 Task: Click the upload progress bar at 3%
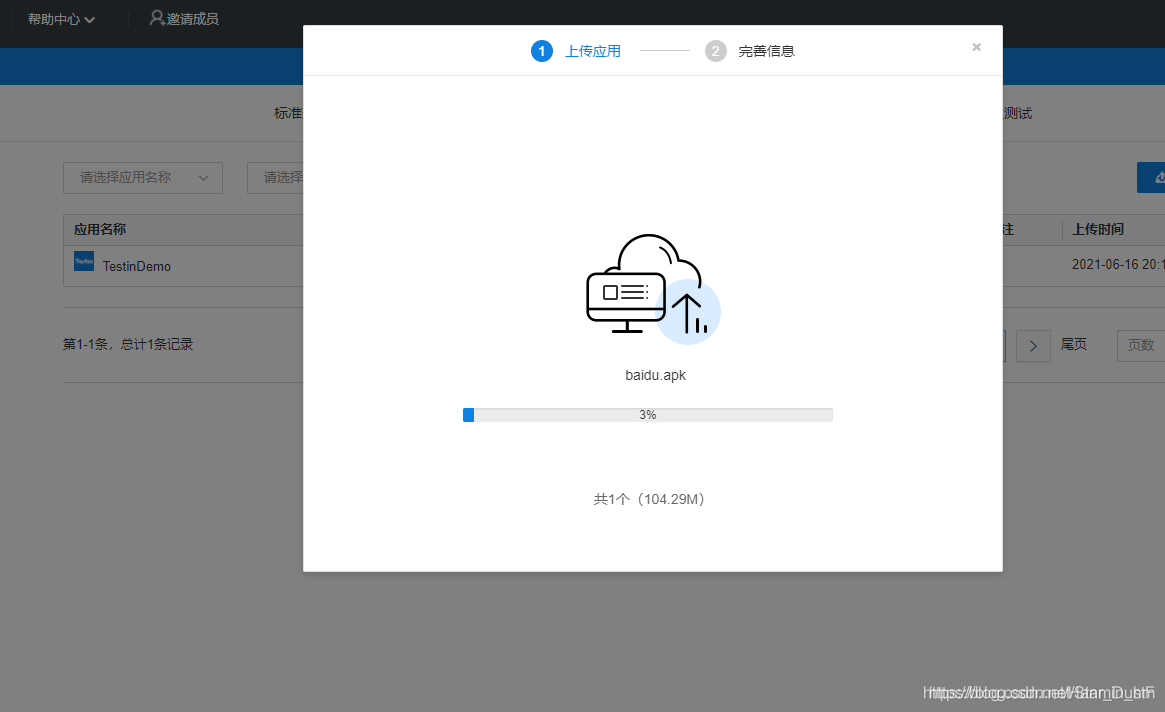[x=648, y=414]
